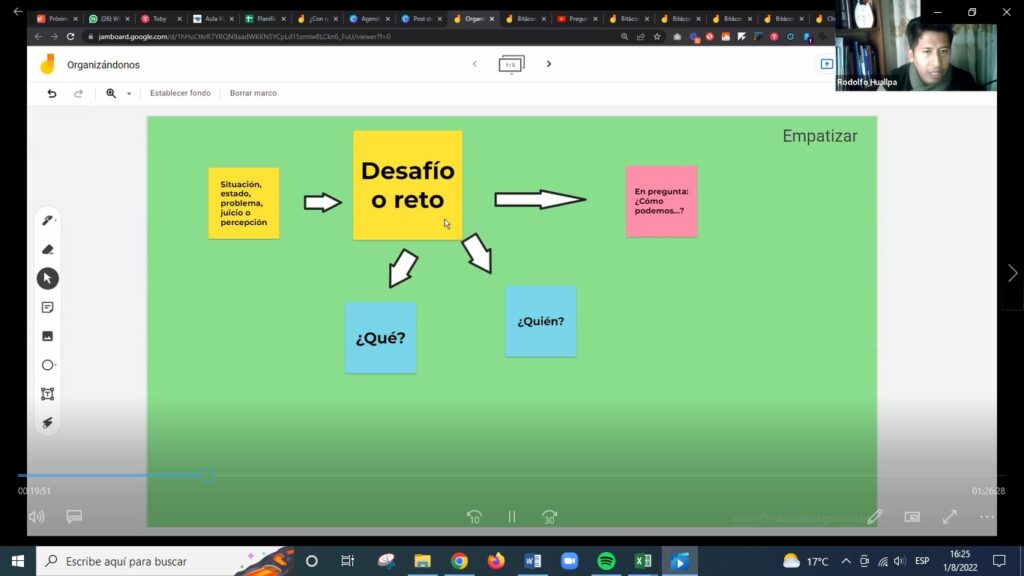Image resolution: width=1024 pixels, height=576 pixels.
Task: Open the frame selector between page arrows
Action: point(511,64)
